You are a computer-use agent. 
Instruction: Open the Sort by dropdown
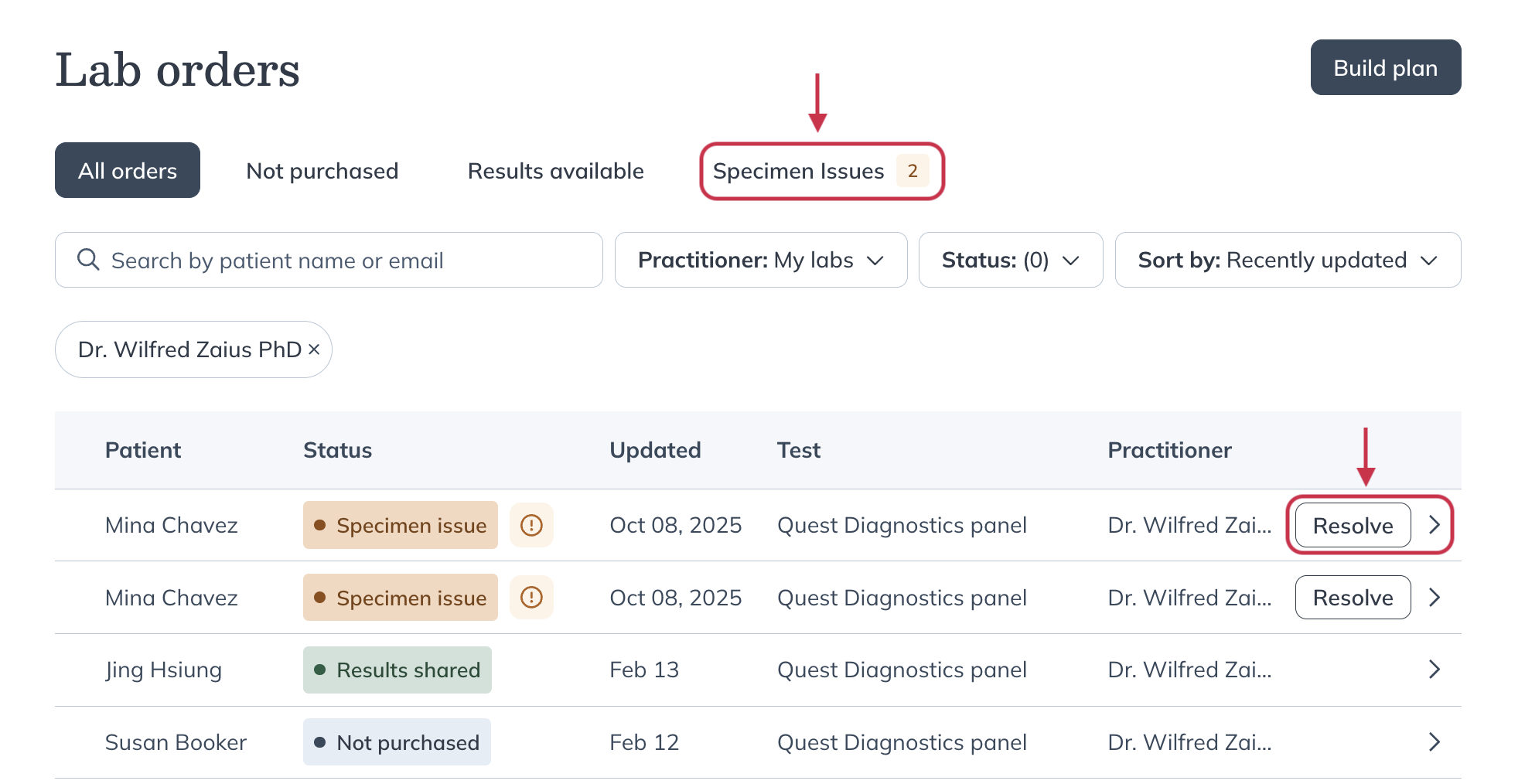tap(1287, 260)
